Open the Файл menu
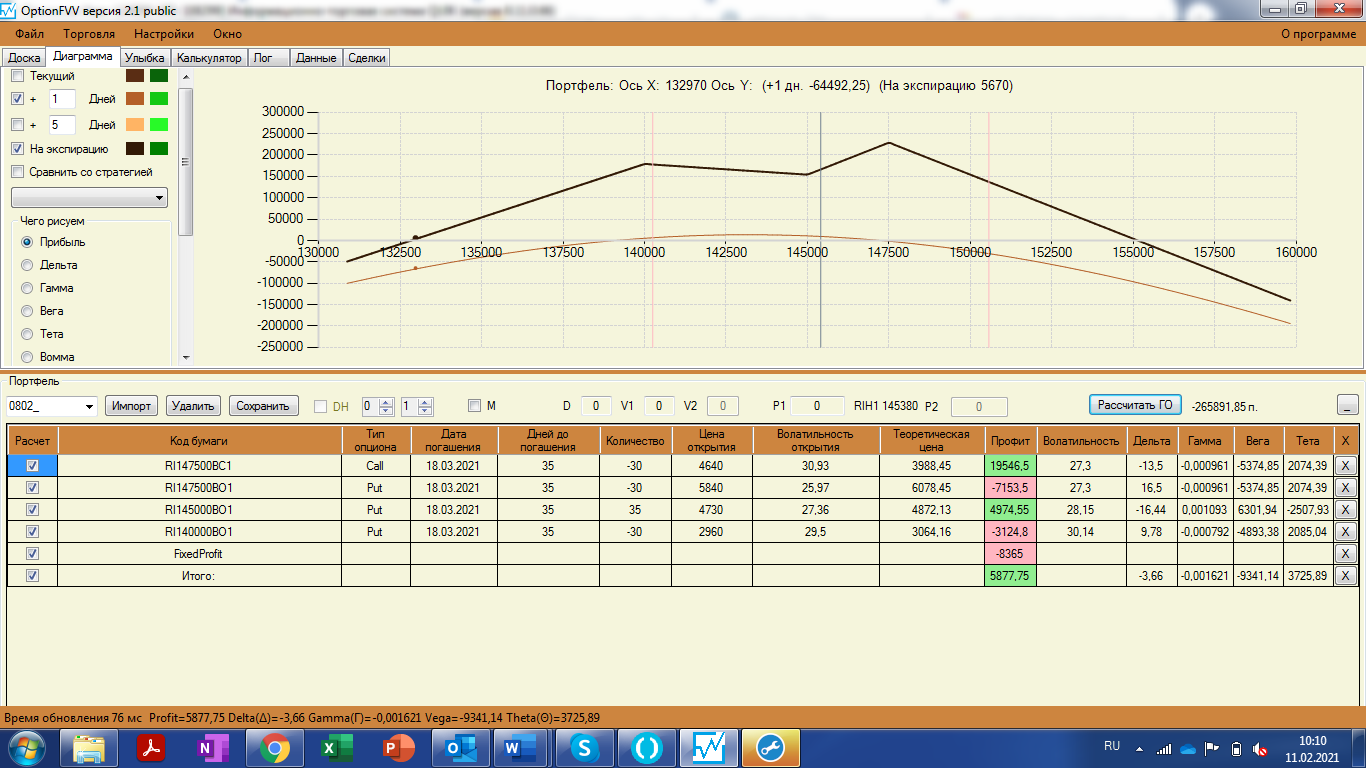 pos(30,34)
